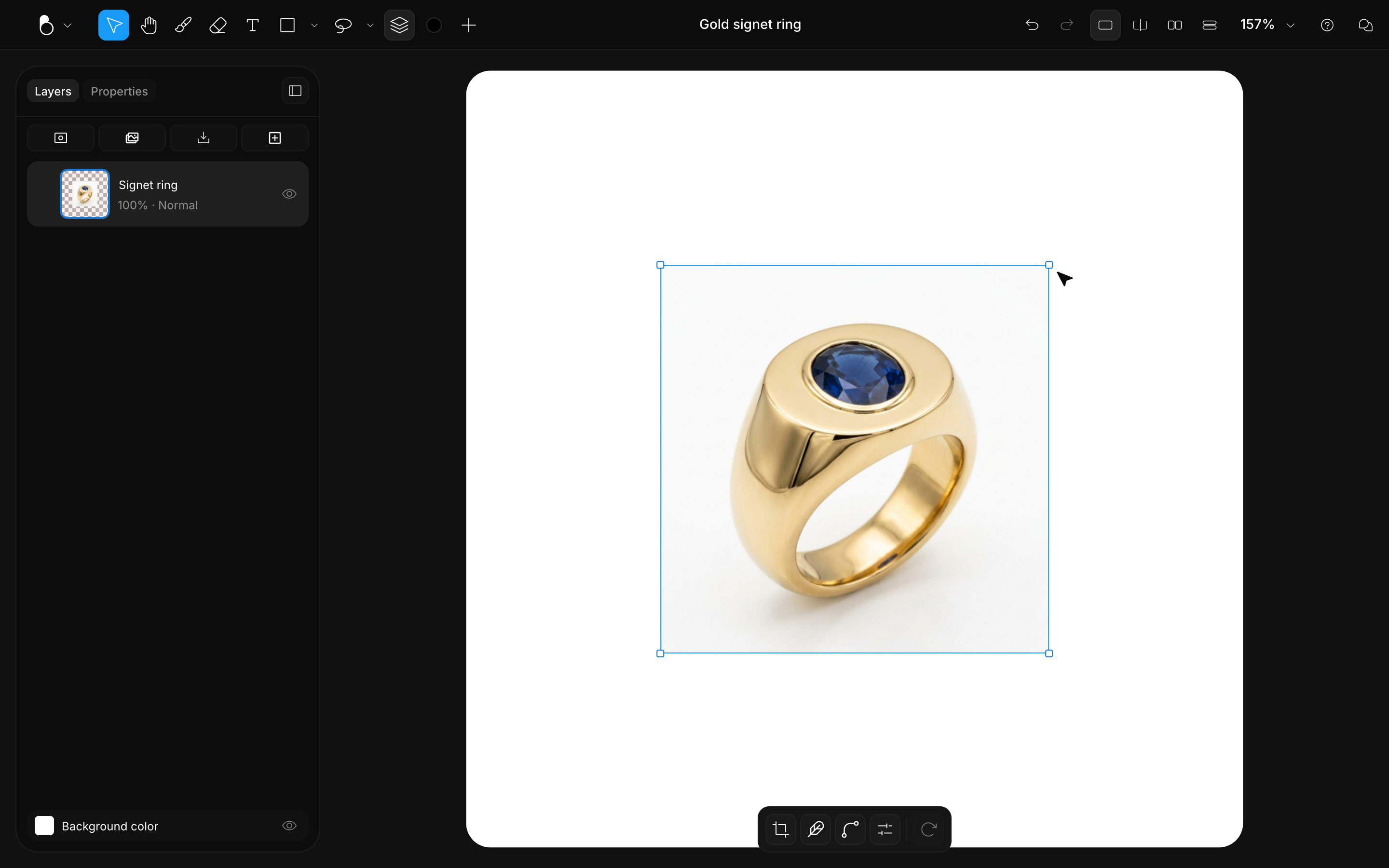1389x868 pixels.
Task: Expand the zoom level dropdown chevron
Action: click(1291, 26)
